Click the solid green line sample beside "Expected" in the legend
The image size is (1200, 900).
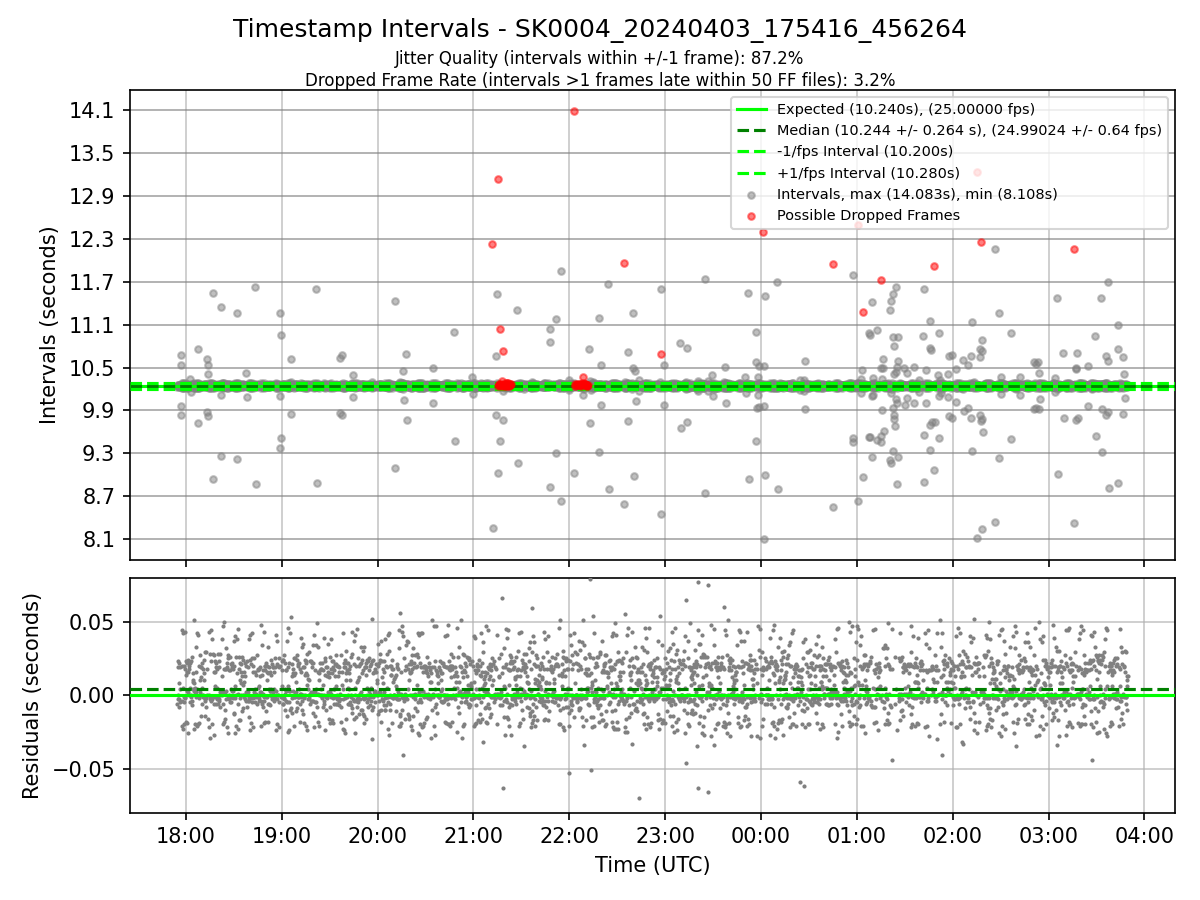752,109
